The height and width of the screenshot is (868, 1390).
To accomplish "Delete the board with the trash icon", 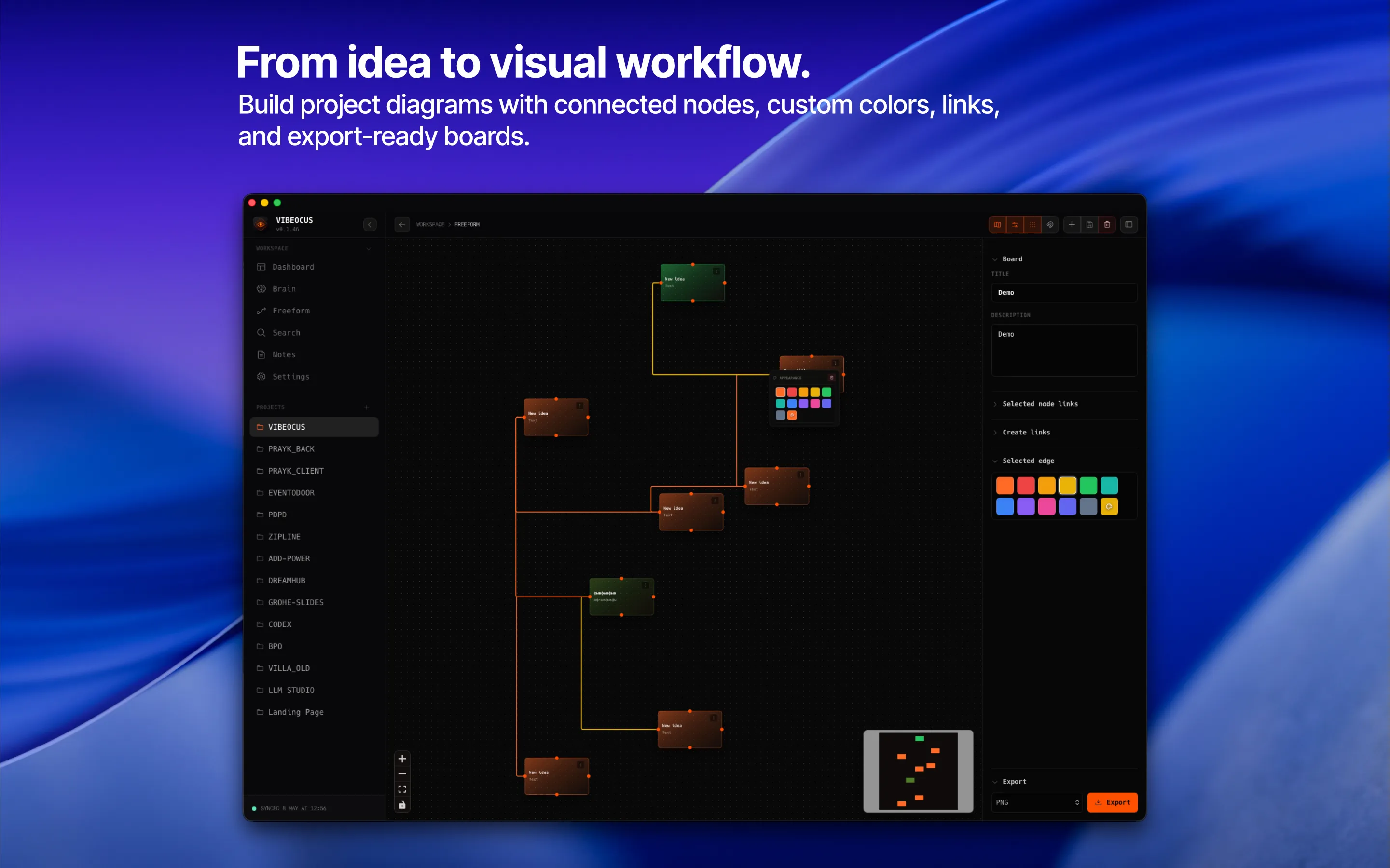I will pos(1107,224).
